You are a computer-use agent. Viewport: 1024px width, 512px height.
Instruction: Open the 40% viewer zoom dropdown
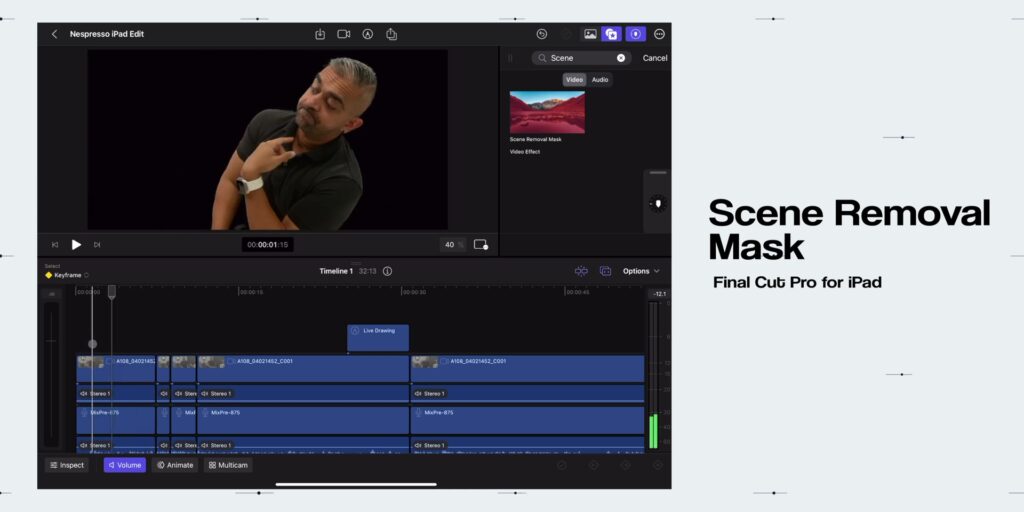tap(453, 245)
